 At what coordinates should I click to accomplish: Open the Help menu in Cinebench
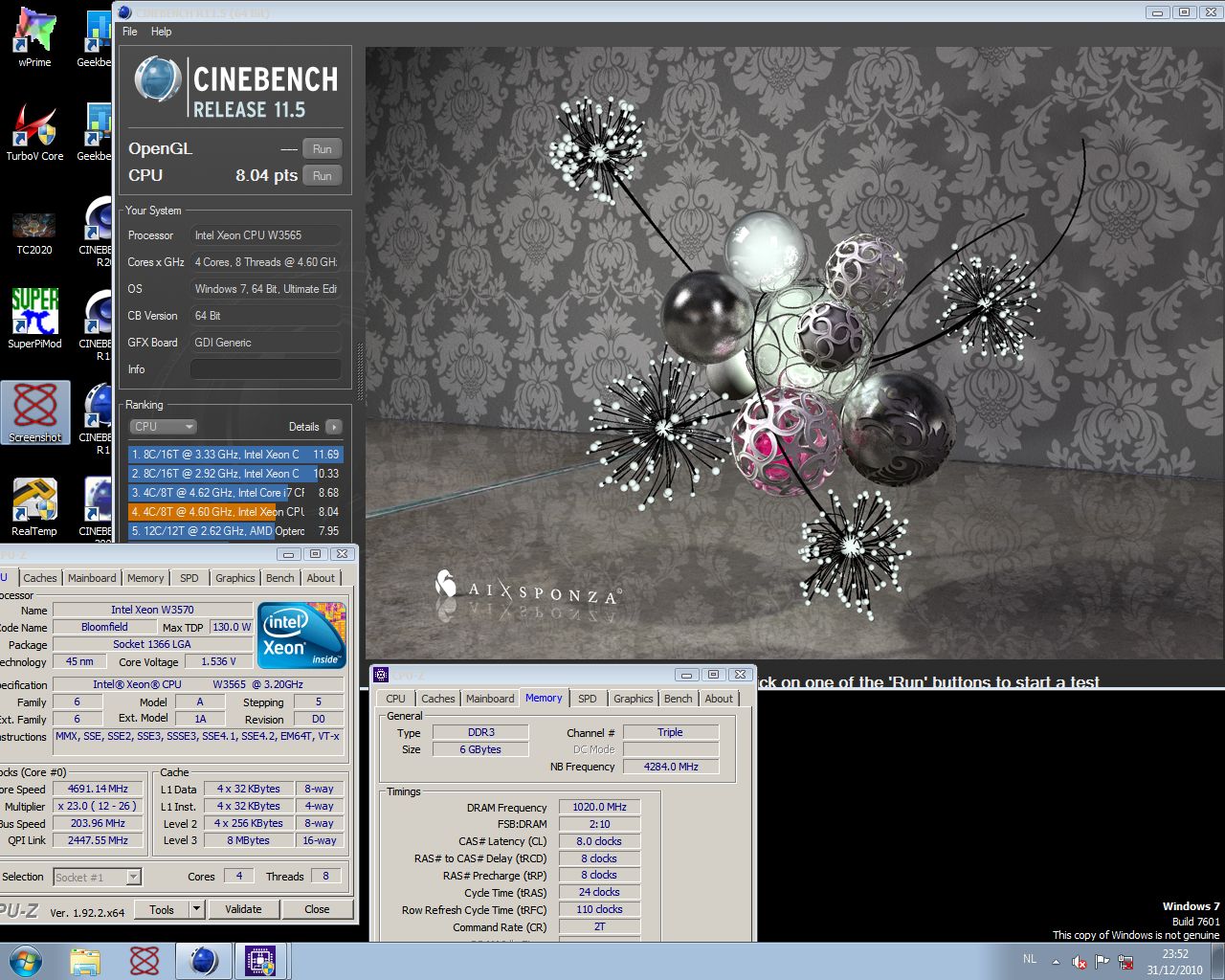click(162, 32)
